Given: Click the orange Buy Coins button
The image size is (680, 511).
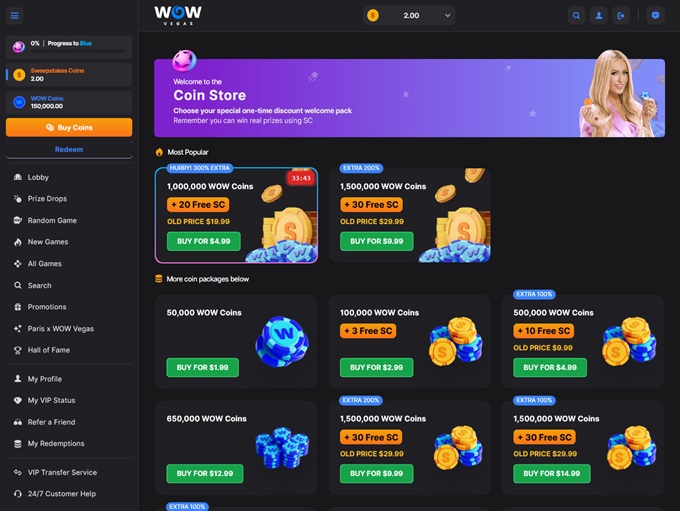Looking at the screenshot, I should [69, 128].
